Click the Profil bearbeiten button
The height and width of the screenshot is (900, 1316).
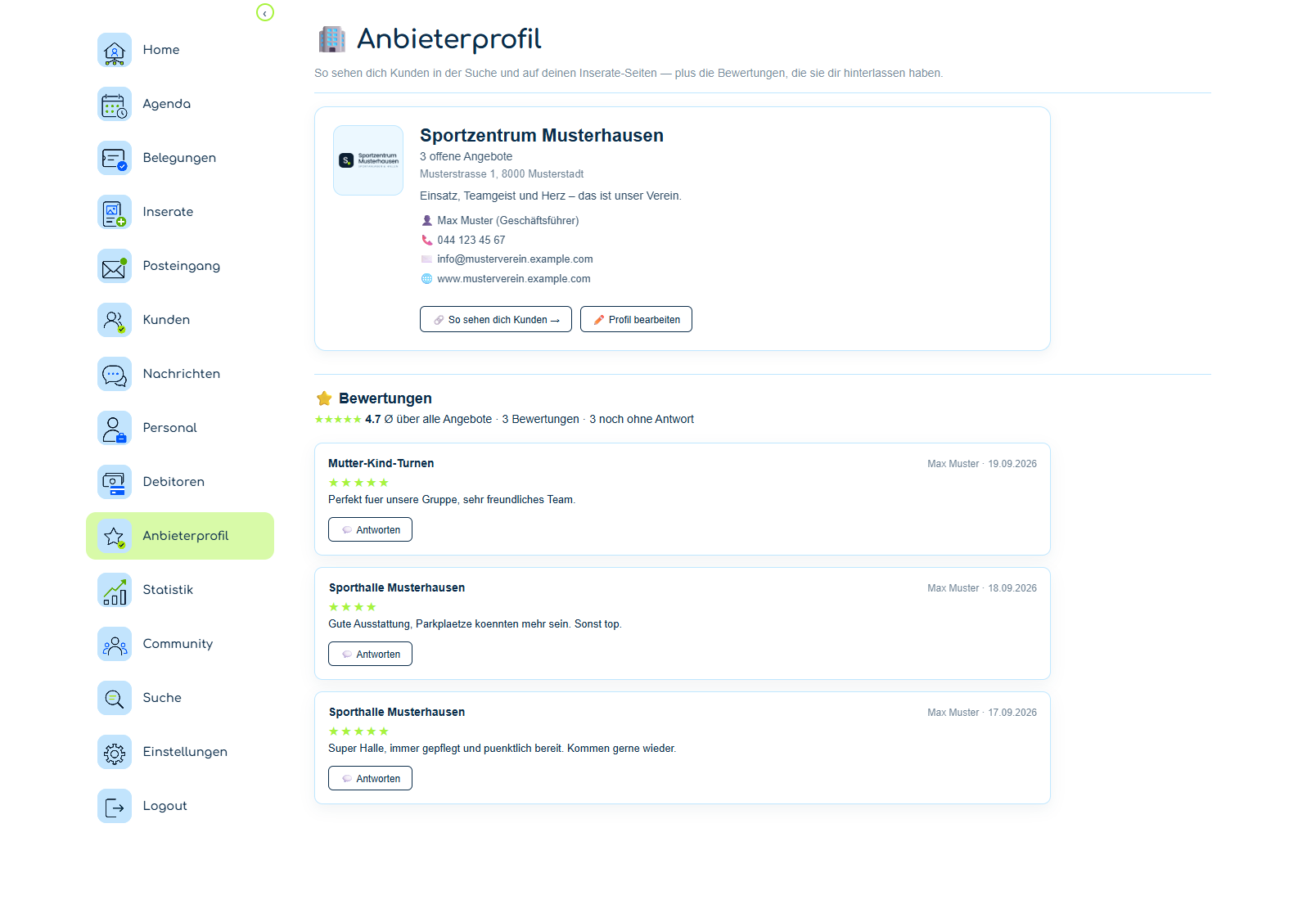(636, 319)
